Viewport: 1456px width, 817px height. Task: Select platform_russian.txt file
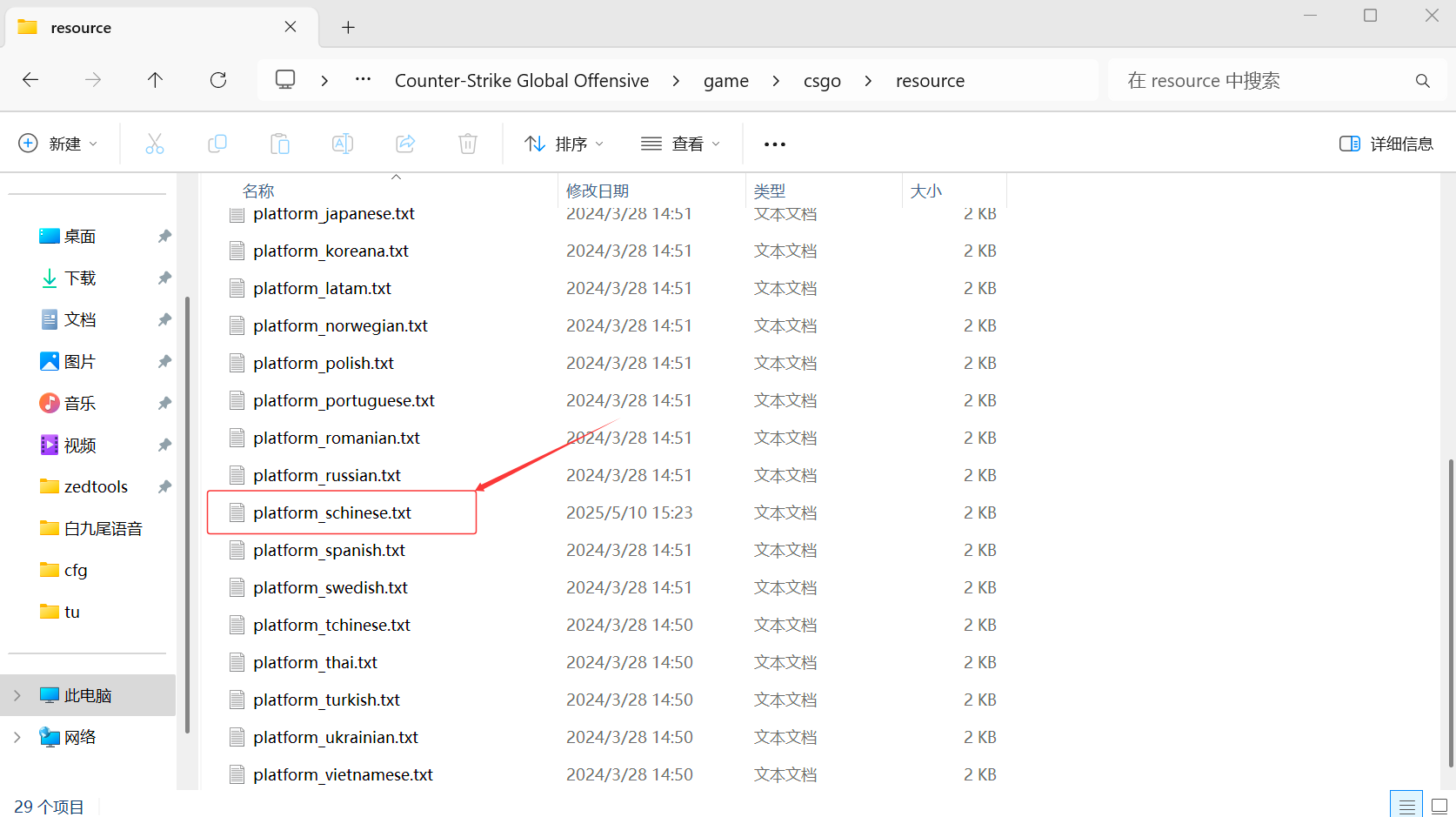pyautogui.click(x=326, y=475)
